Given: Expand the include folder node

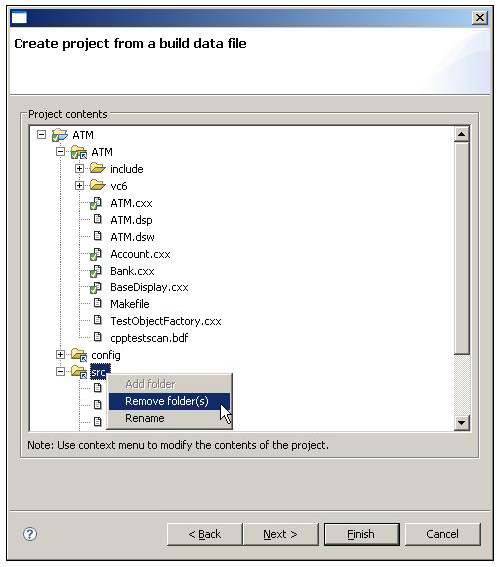Looking at the screenshot, I should [x=79, y=168].
